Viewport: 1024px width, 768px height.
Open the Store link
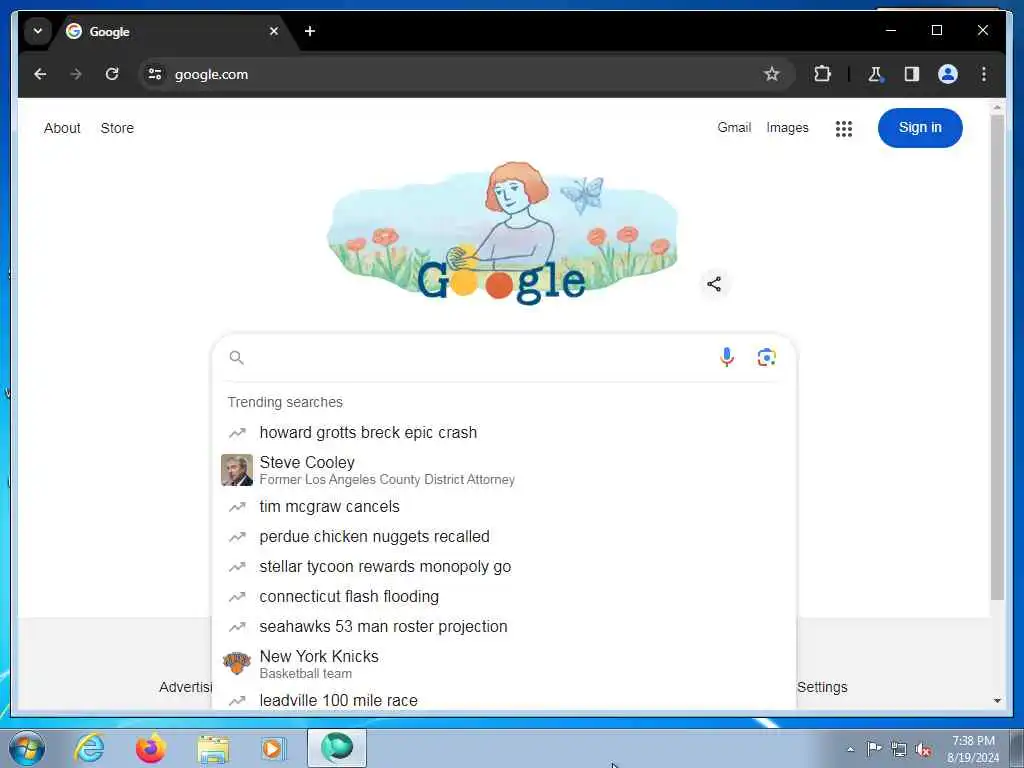[x=117, y=128]
